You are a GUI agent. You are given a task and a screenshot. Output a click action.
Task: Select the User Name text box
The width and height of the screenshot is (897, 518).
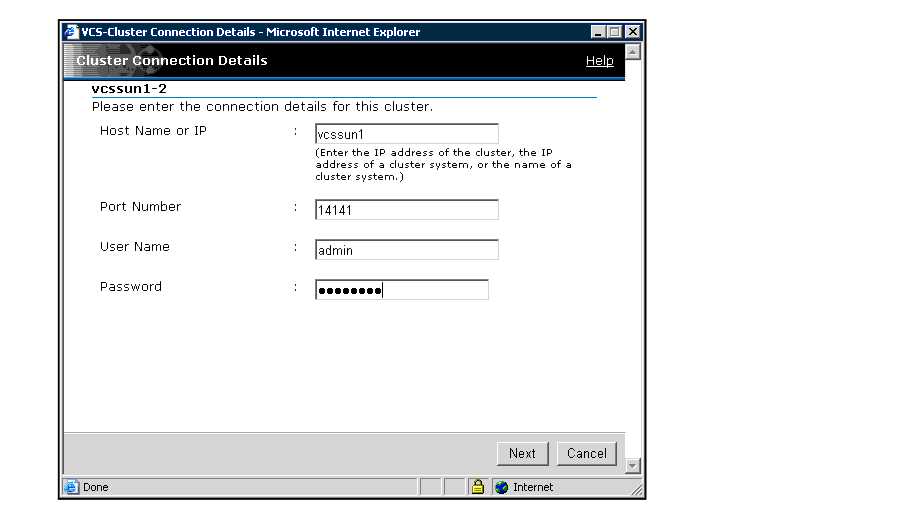pos(406,250)
